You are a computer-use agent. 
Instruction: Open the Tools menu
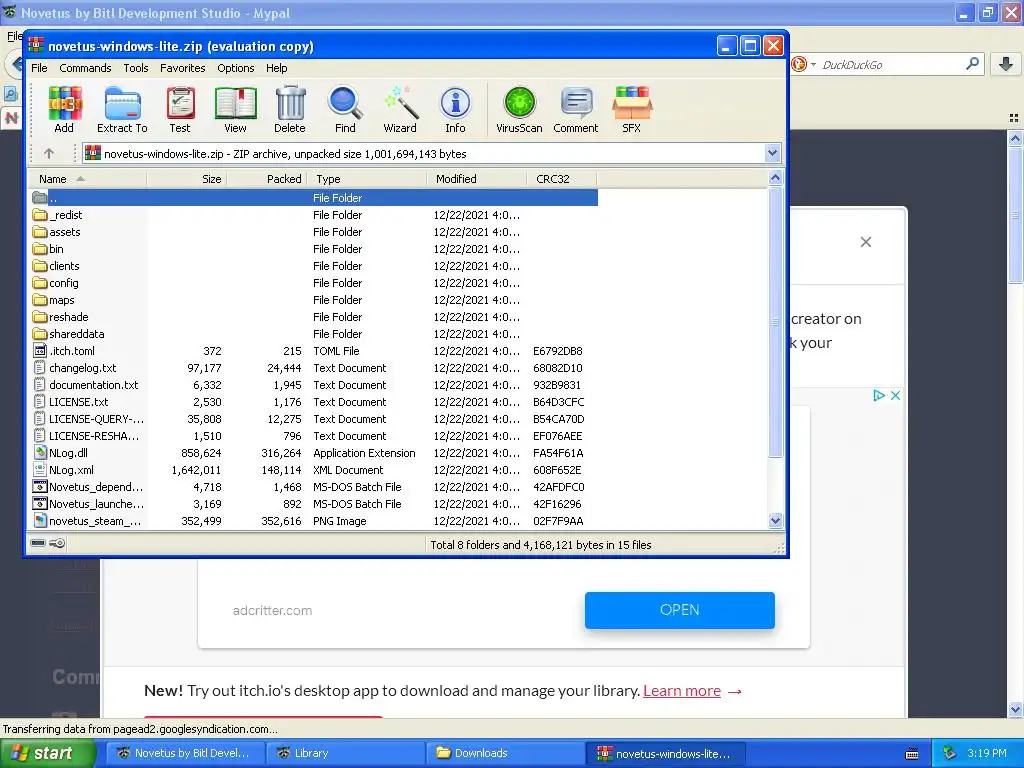coord(136,68)
